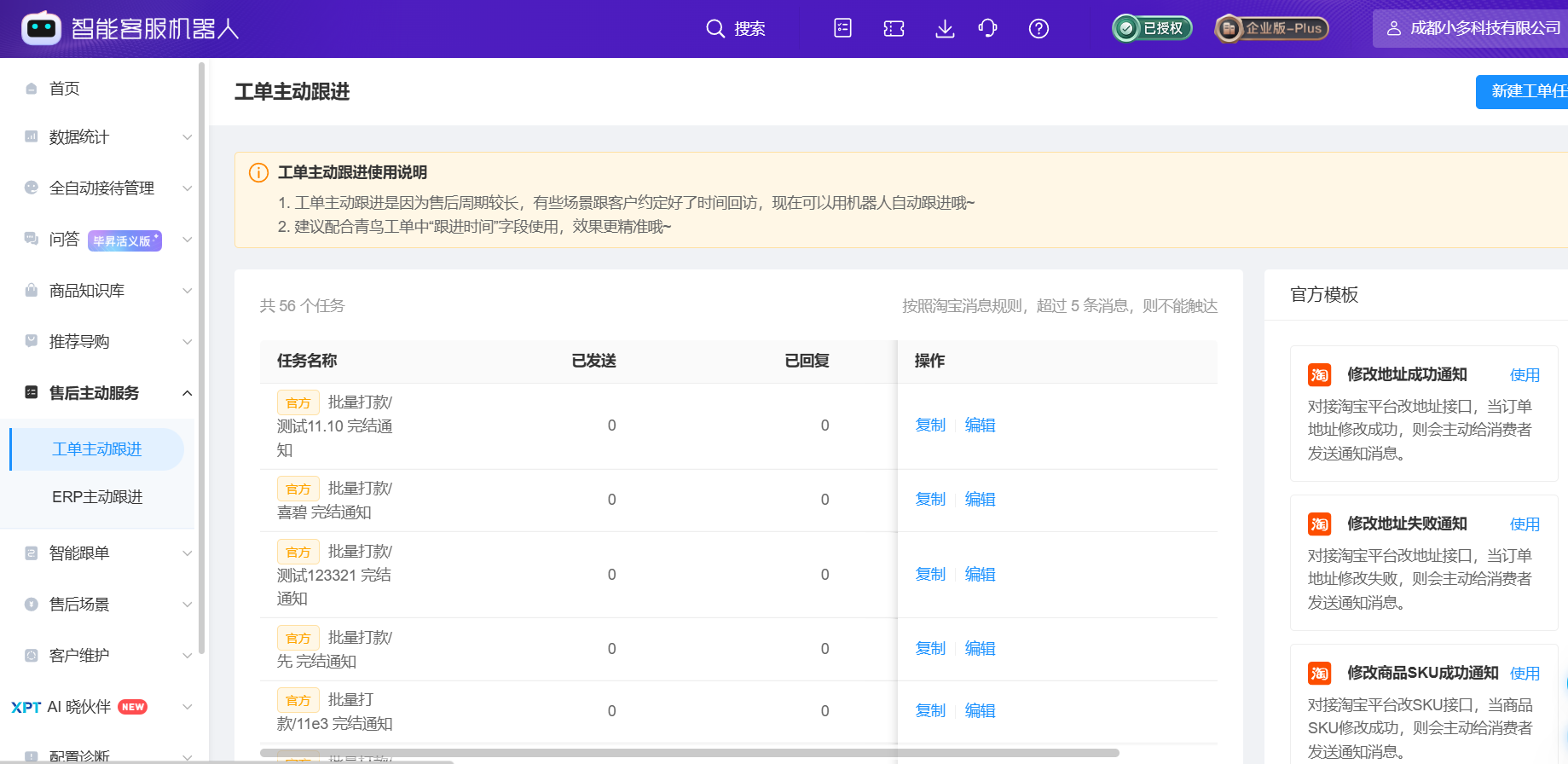
Task: Expand the 全自动接待管理 menu chevron
Action: tap(188, 188)
